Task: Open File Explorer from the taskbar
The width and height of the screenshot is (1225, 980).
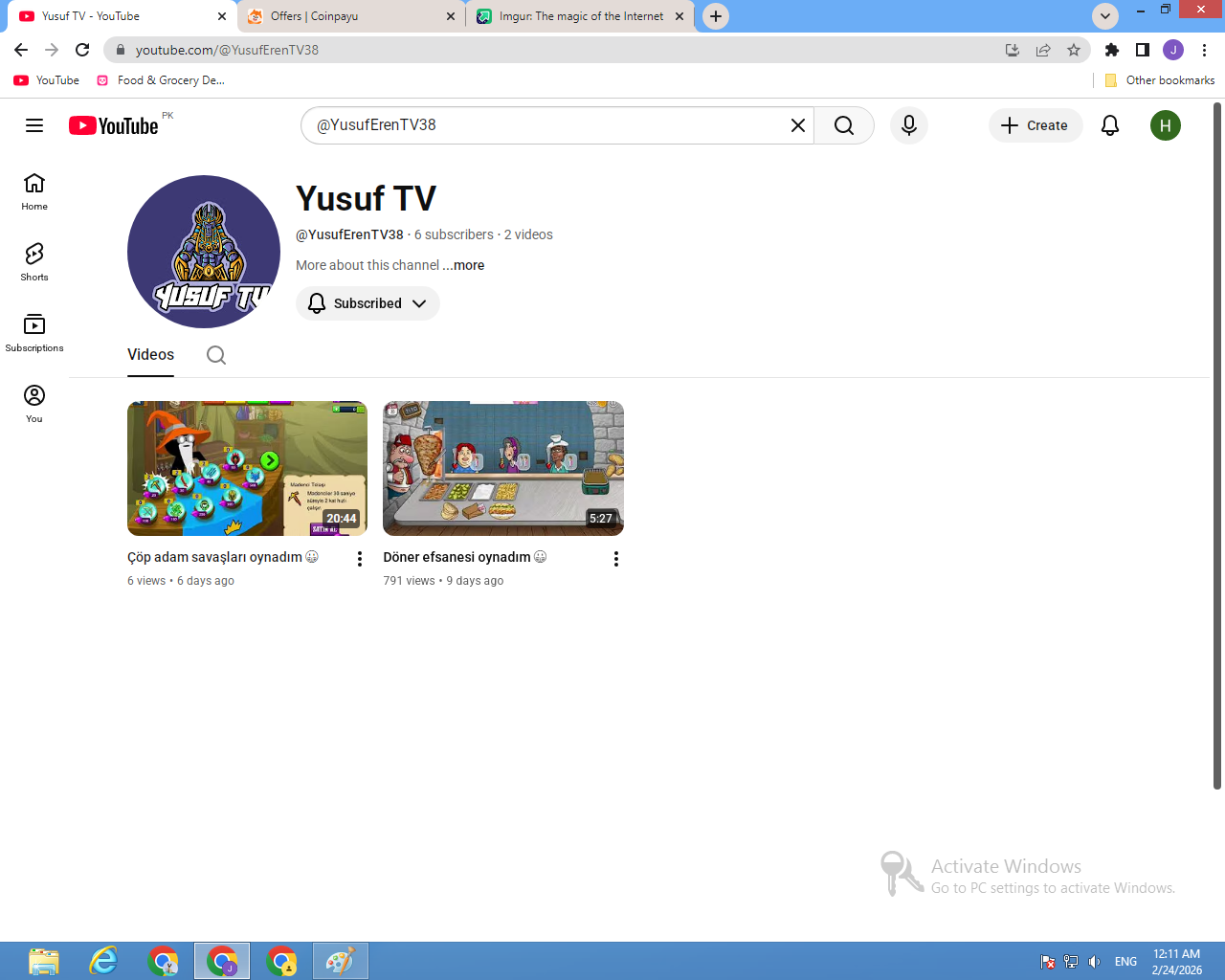Action: 43,961
